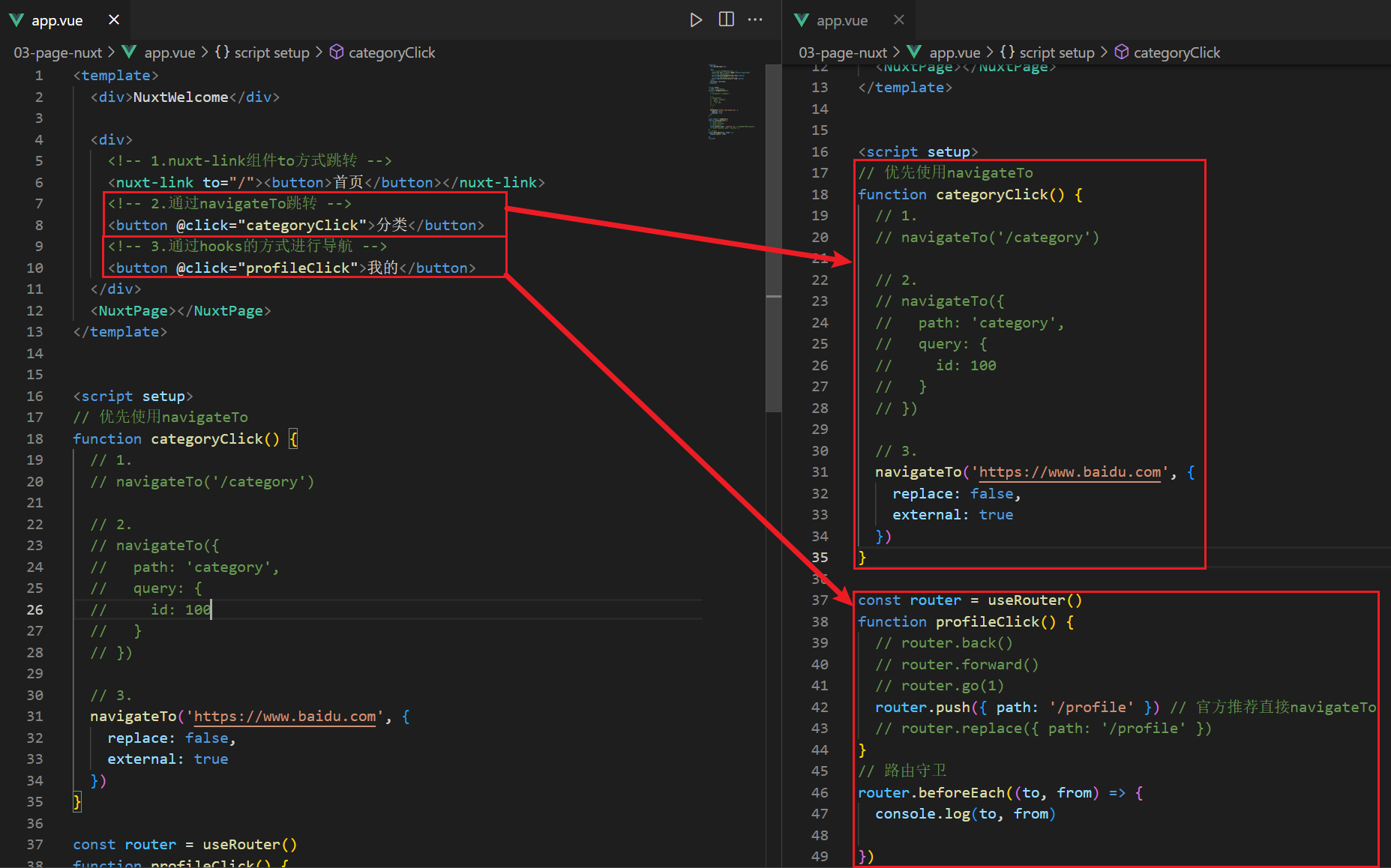Click the braces icon in left breadcrumb
Image resolution: width=1391 pixels, height=868 pixels.
222,52
